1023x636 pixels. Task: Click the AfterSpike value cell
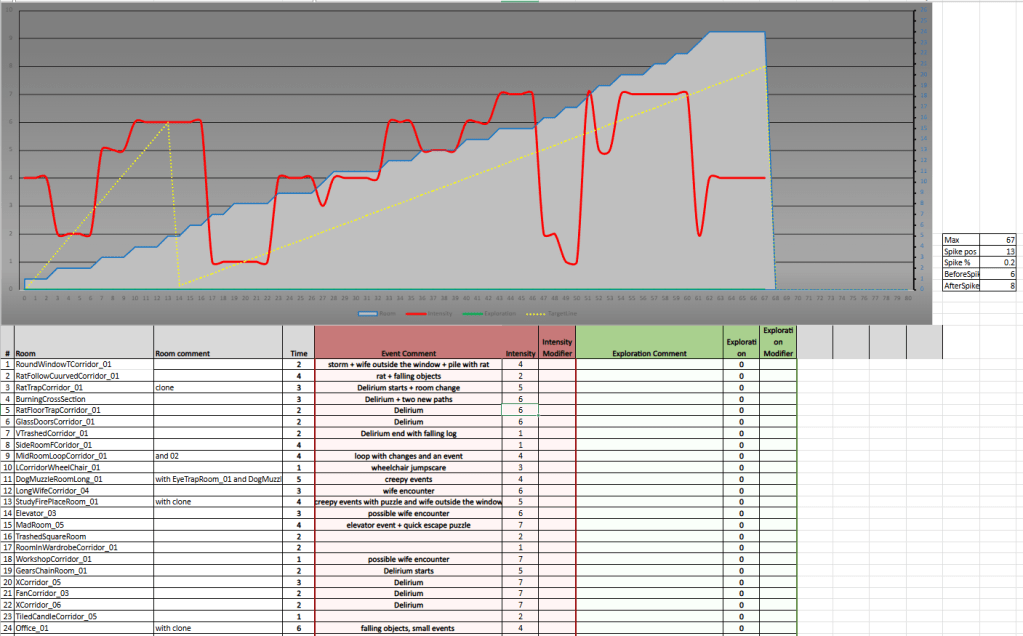[x=1002, y=286]
